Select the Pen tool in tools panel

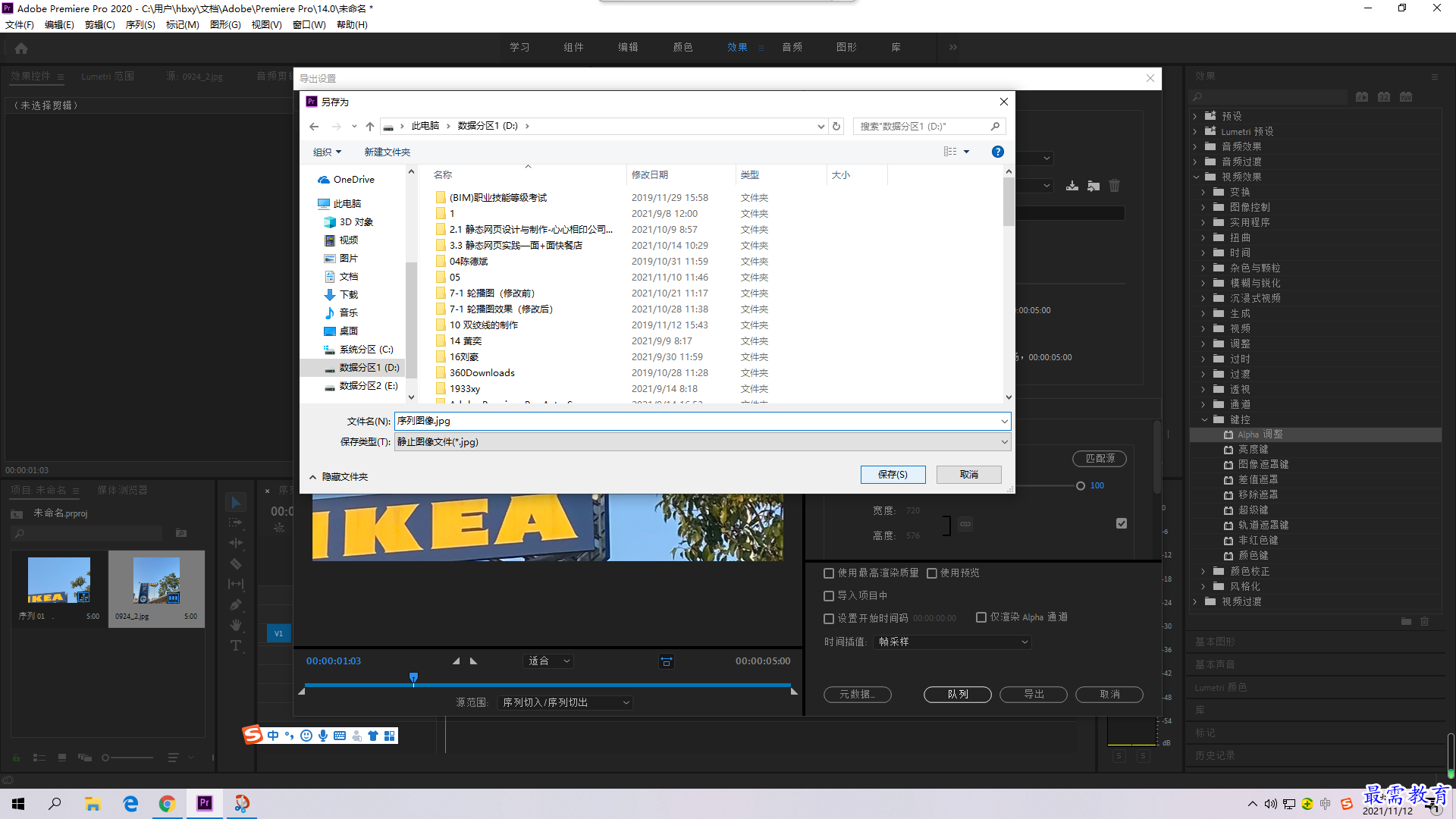coord(236,604)
